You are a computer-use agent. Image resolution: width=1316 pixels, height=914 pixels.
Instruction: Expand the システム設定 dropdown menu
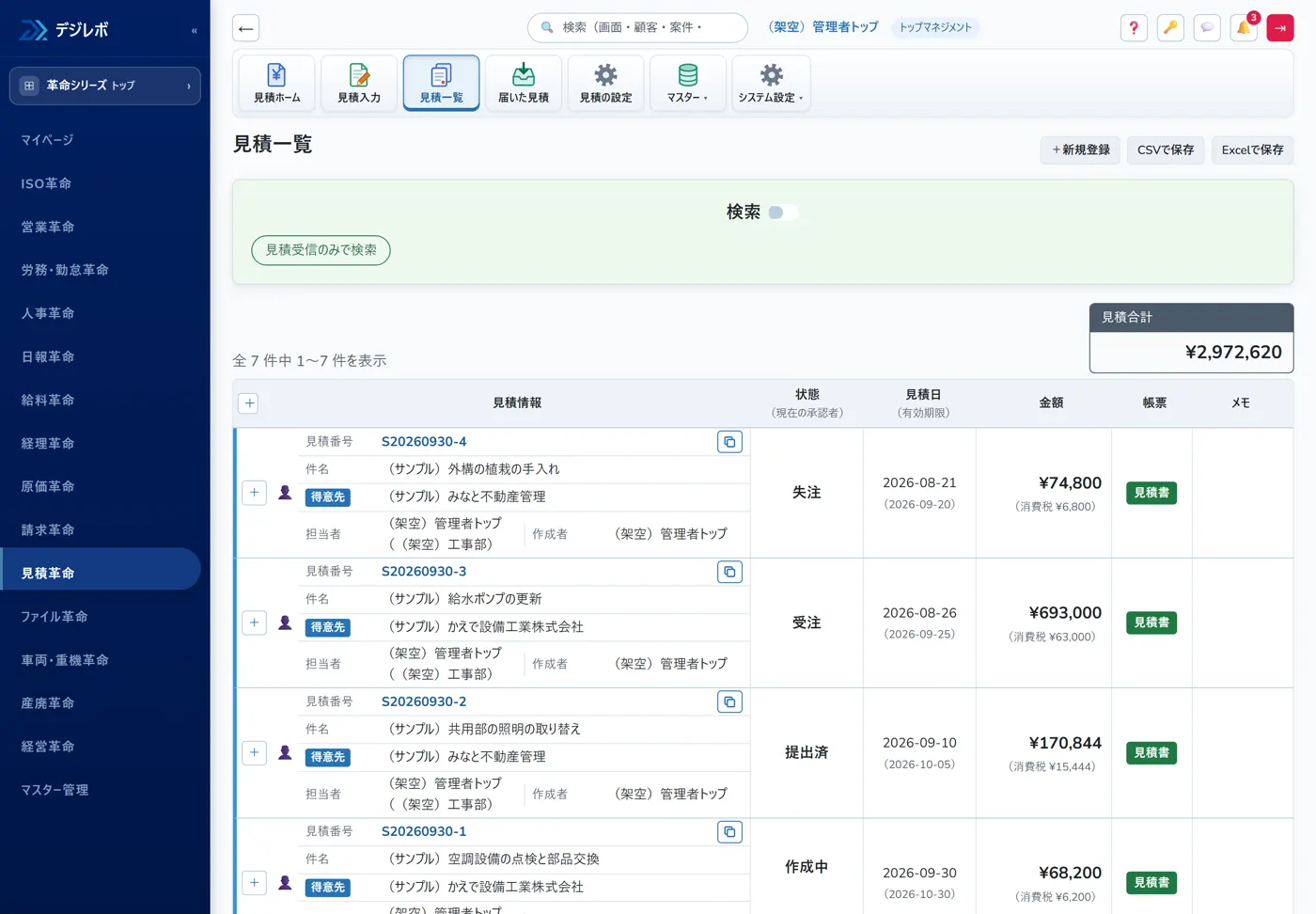point(771,83)
